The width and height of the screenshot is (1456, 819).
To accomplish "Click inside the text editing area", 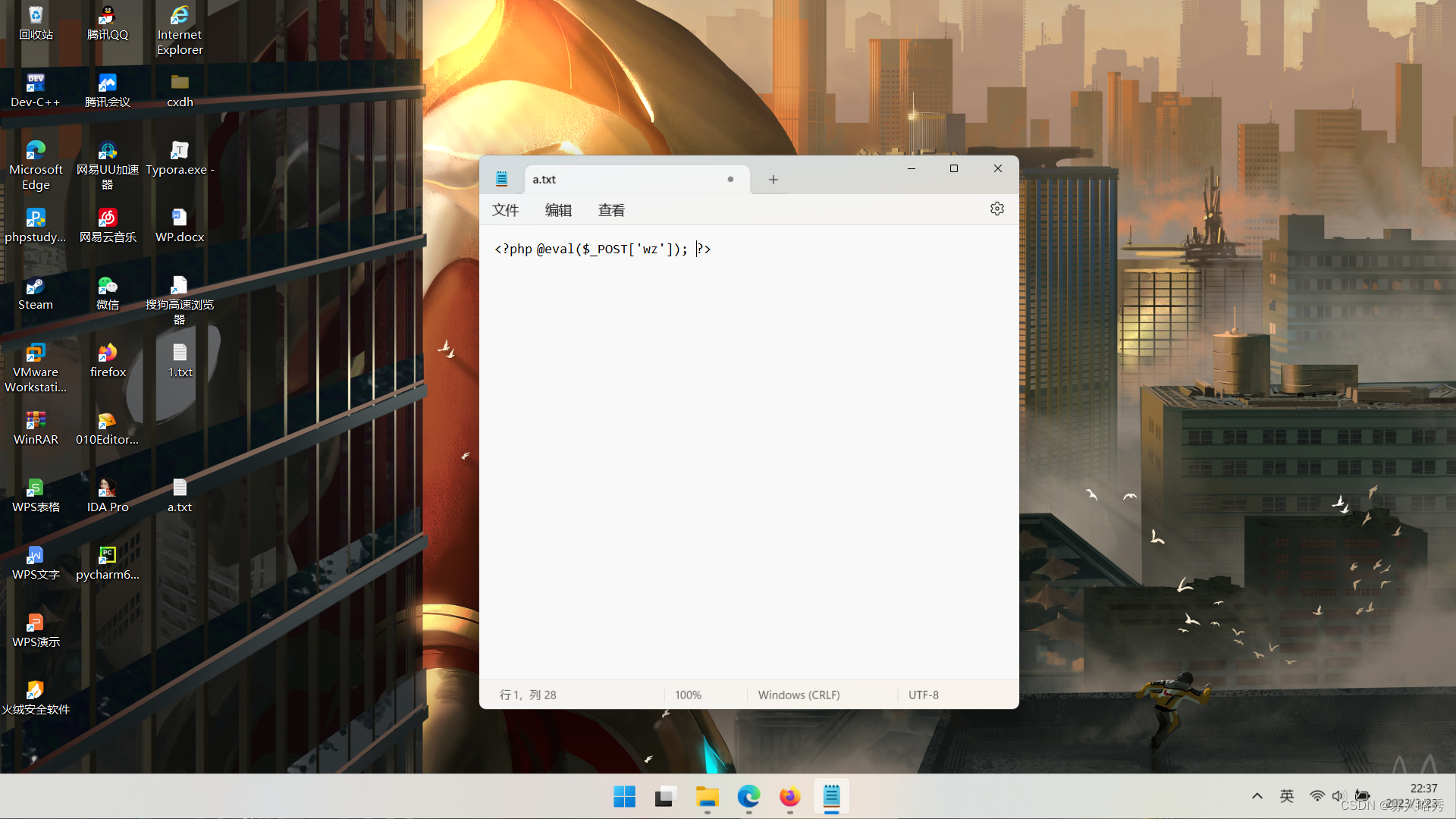I will coord(748,455).
